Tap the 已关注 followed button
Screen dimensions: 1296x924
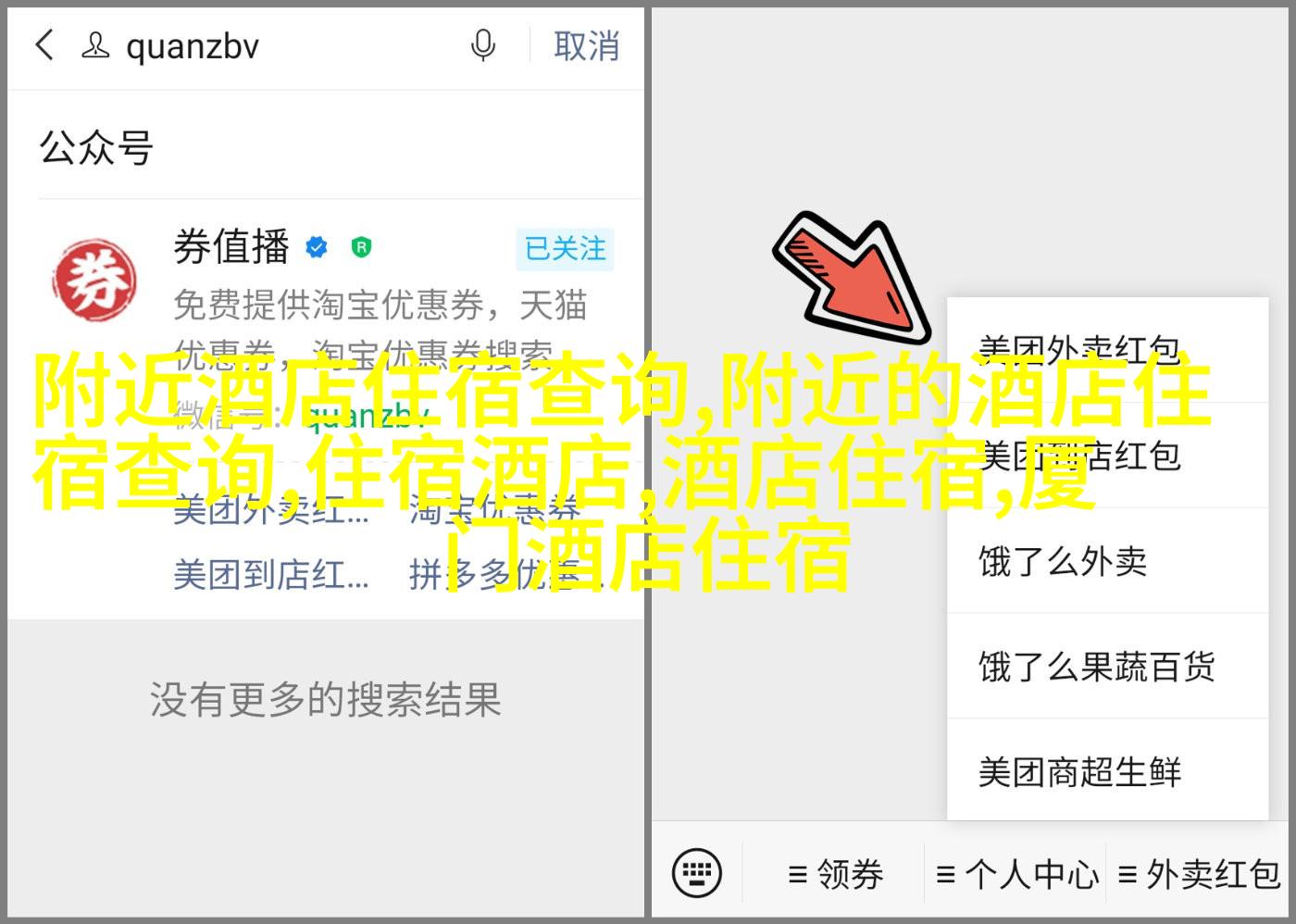tap(565, 248)
